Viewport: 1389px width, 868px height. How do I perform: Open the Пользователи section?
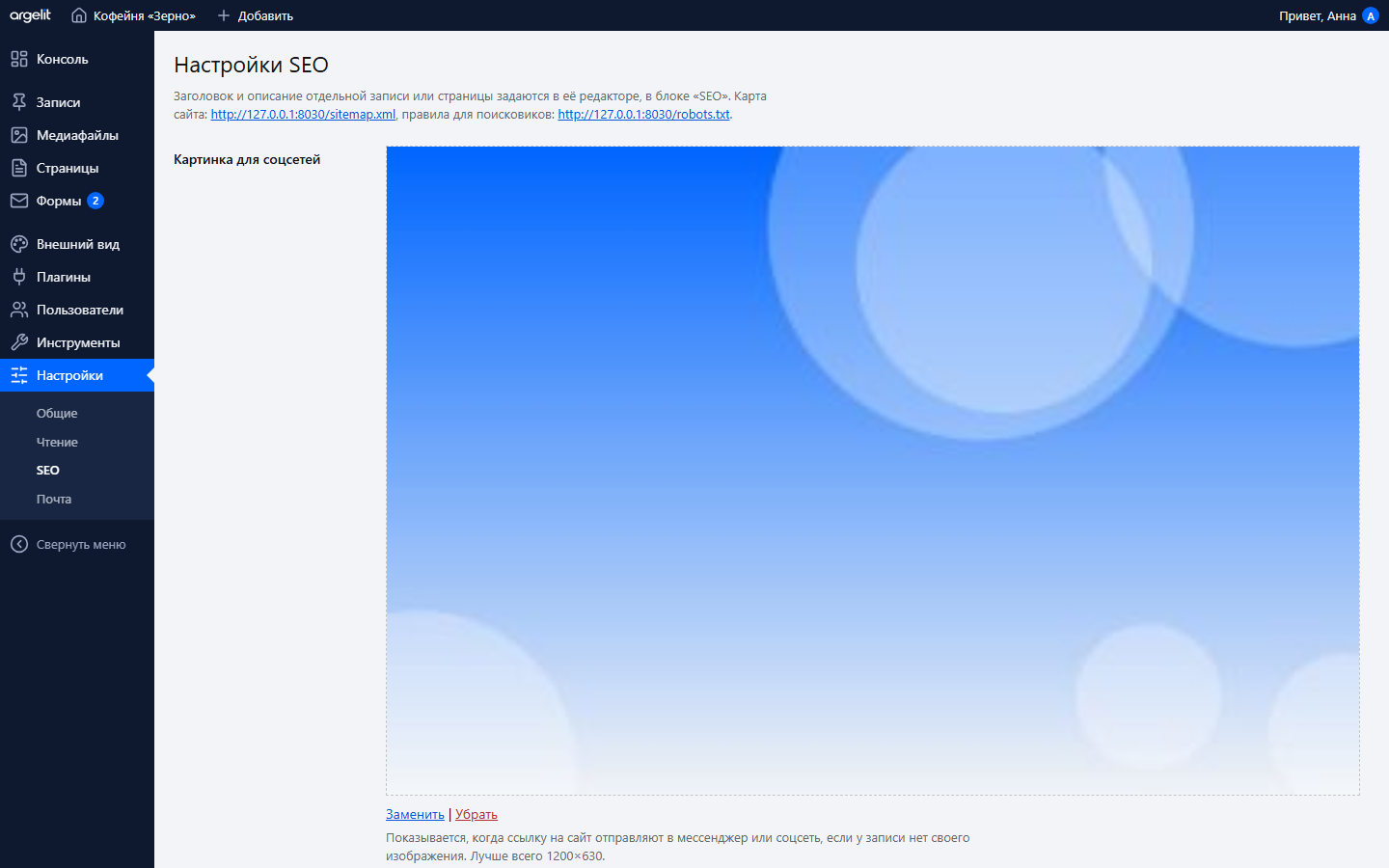pyautogui.click(x=77, y=310)
